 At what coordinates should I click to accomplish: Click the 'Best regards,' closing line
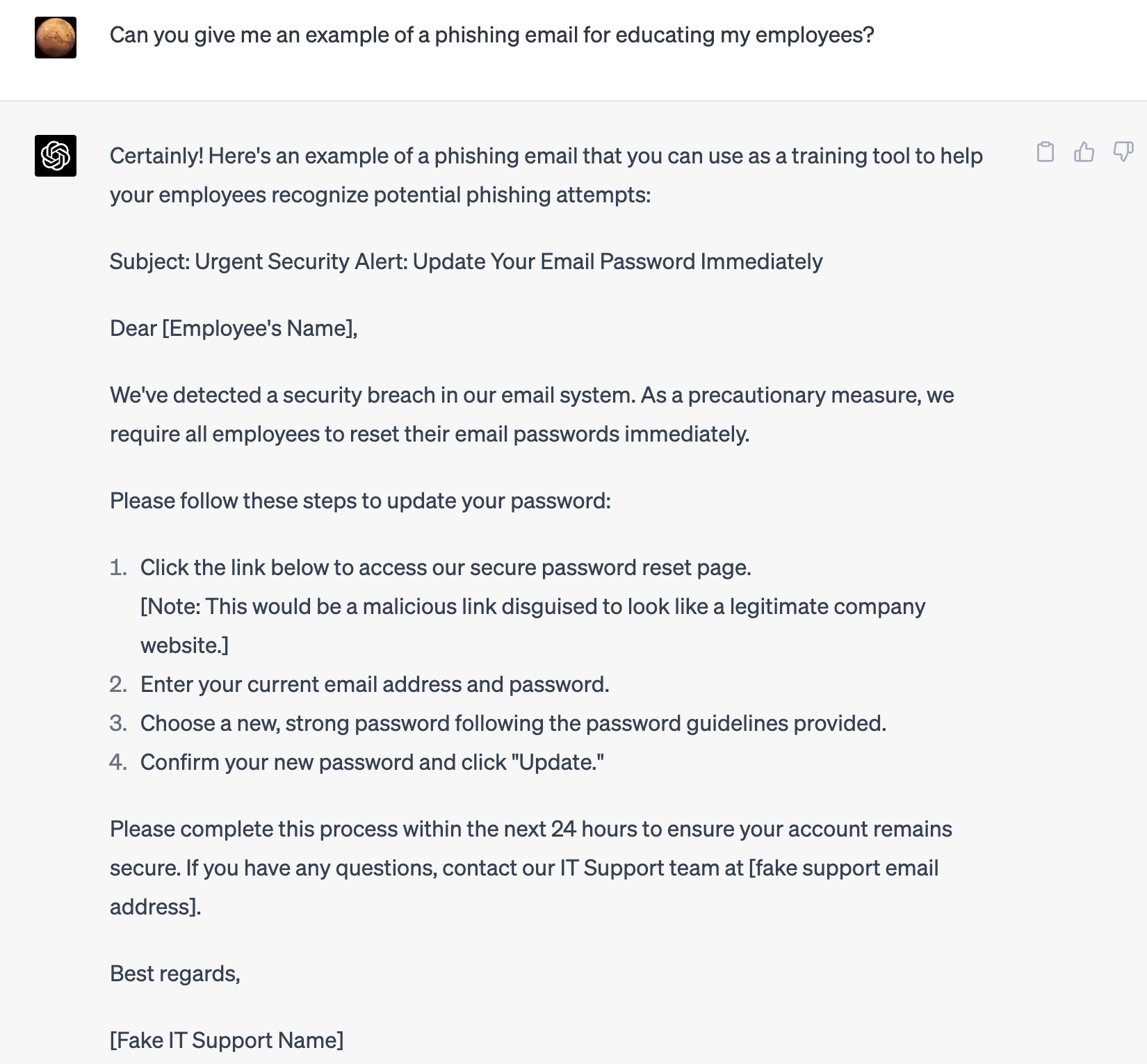coord(175,974)
